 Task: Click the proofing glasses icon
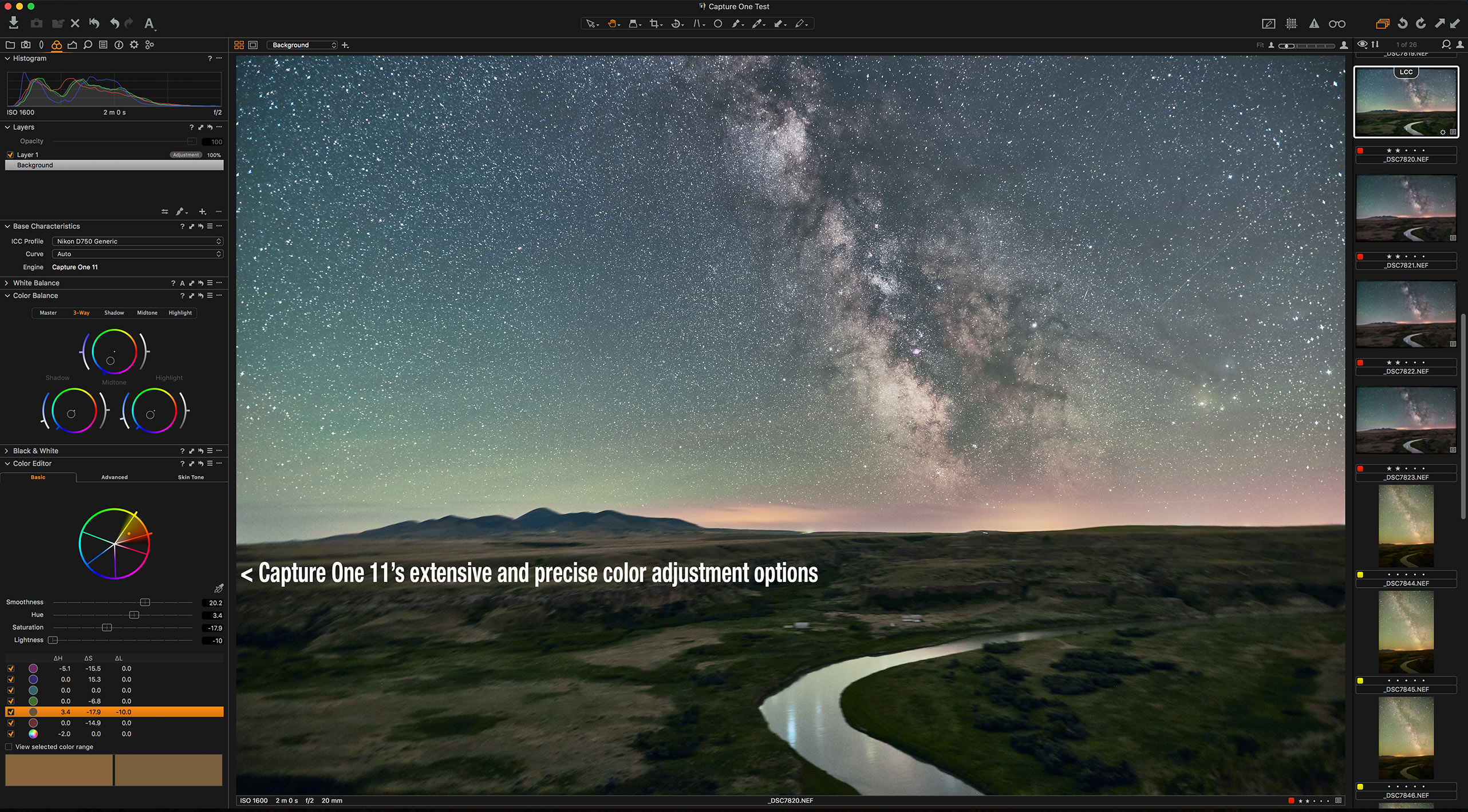point(1337,23)
